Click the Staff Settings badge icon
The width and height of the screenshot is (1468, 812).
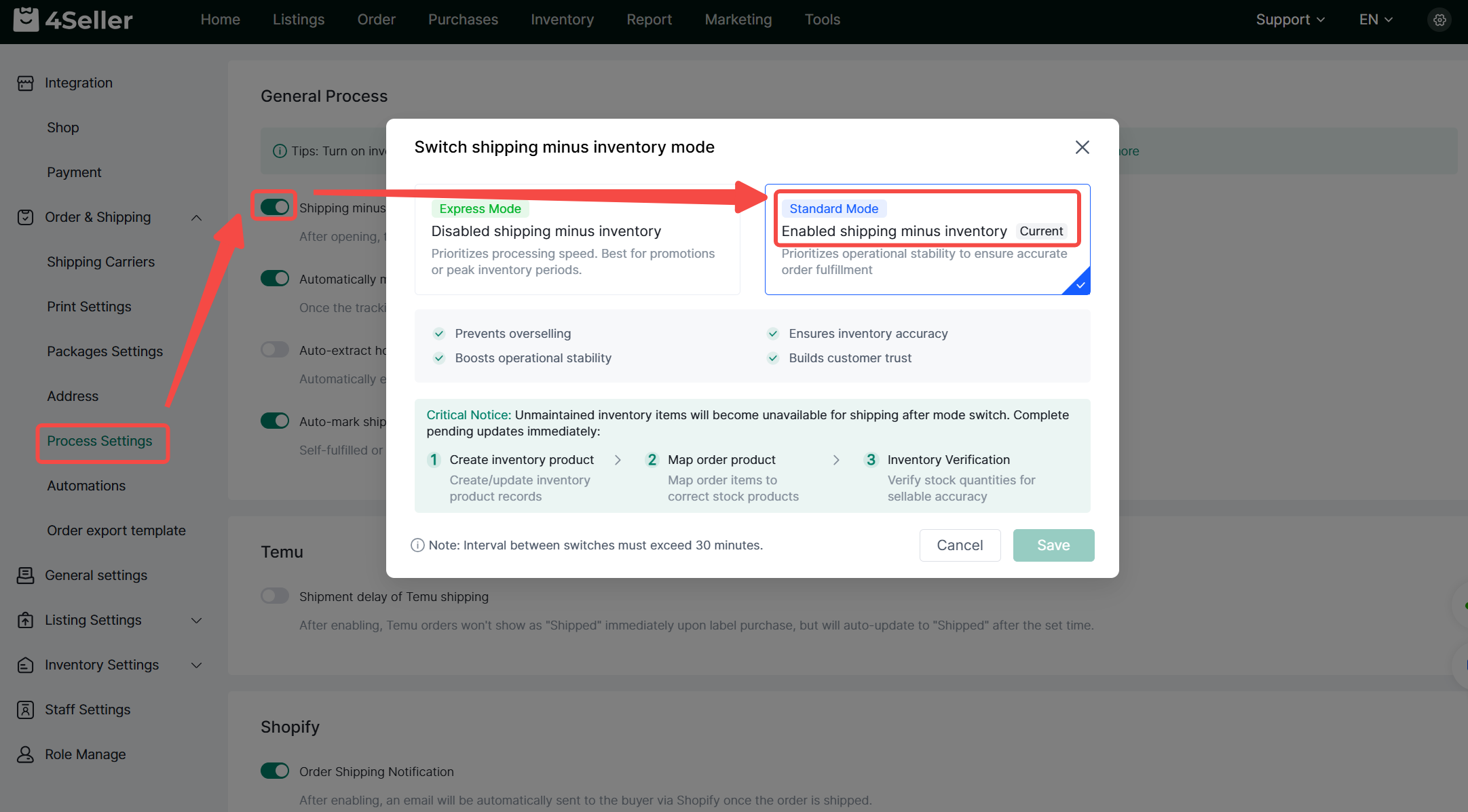[25, 710]
